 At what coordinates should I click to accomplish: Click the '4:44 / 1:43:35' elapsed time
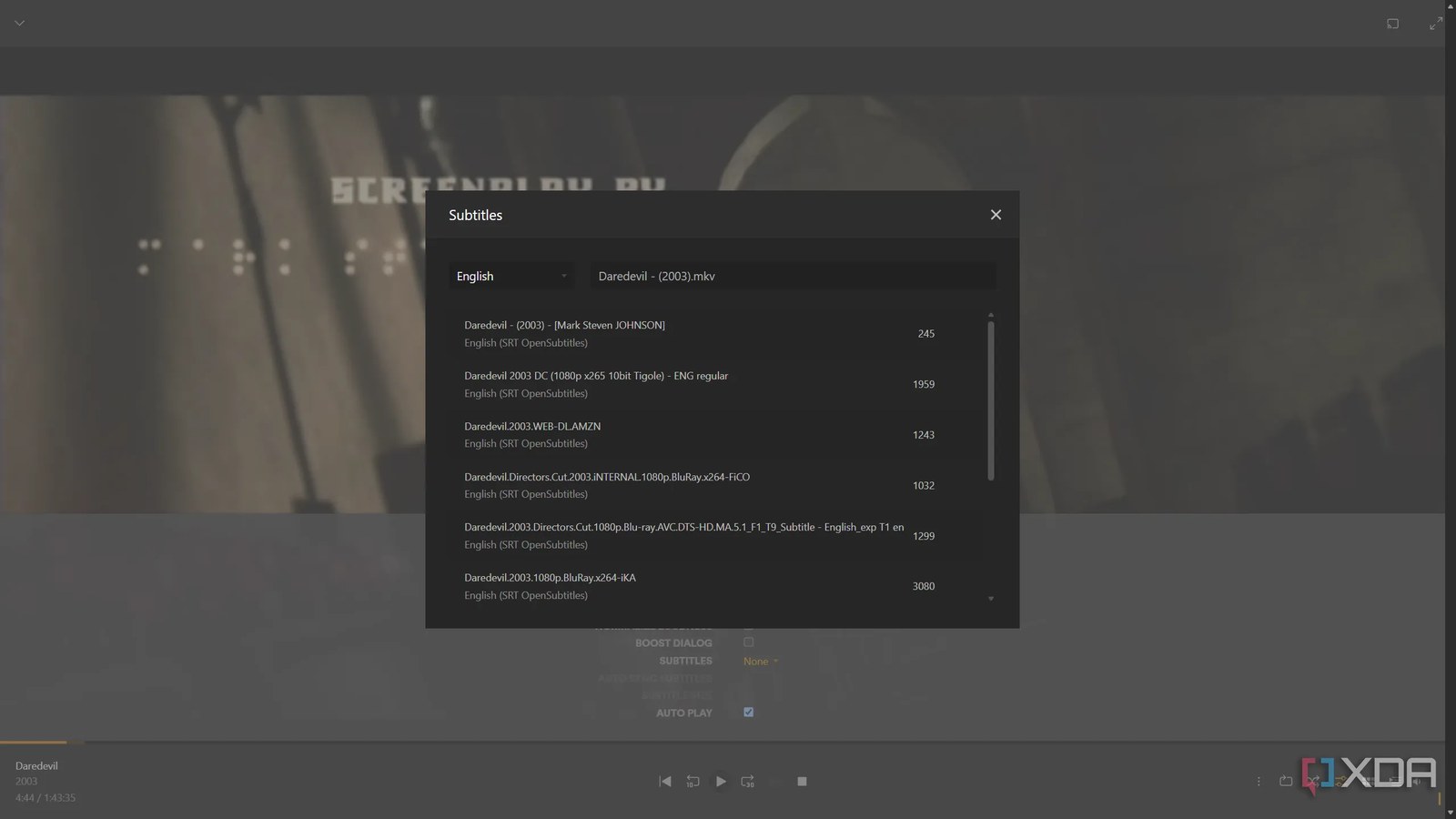click(x=45, y=798)
